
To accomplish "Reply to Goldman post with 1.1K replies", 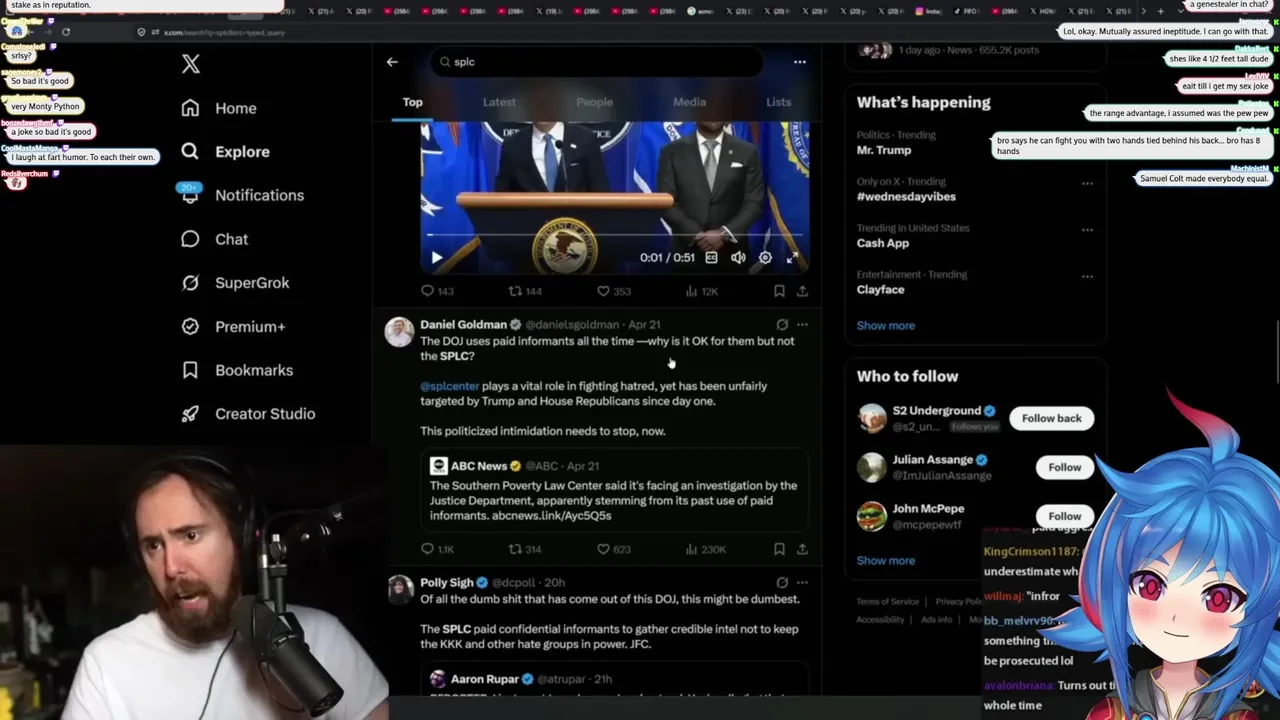I will 438,549.
